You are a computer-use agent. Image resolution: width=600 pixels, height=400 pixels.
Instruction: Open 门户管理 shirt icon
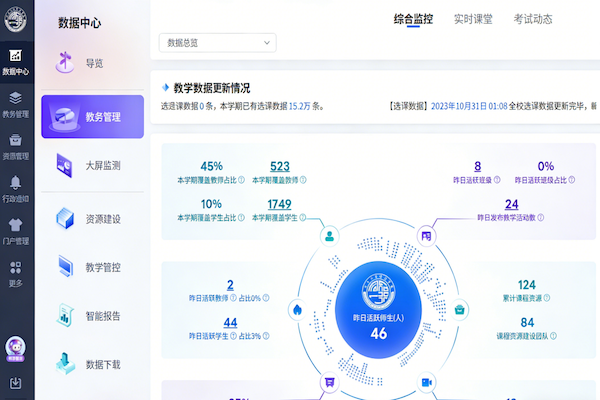tap(16, 231)
